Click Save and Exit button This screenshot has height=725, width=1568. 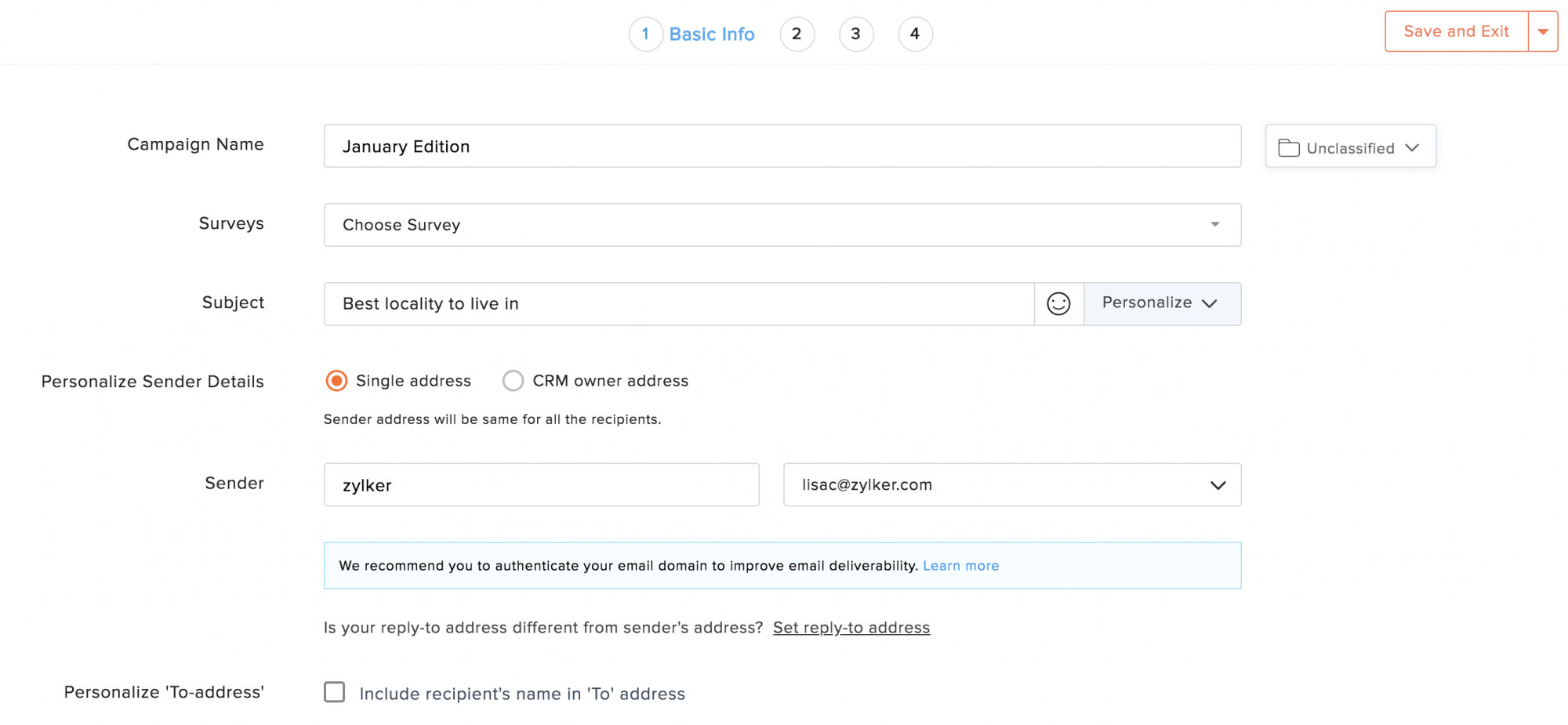pos(1456,32)
